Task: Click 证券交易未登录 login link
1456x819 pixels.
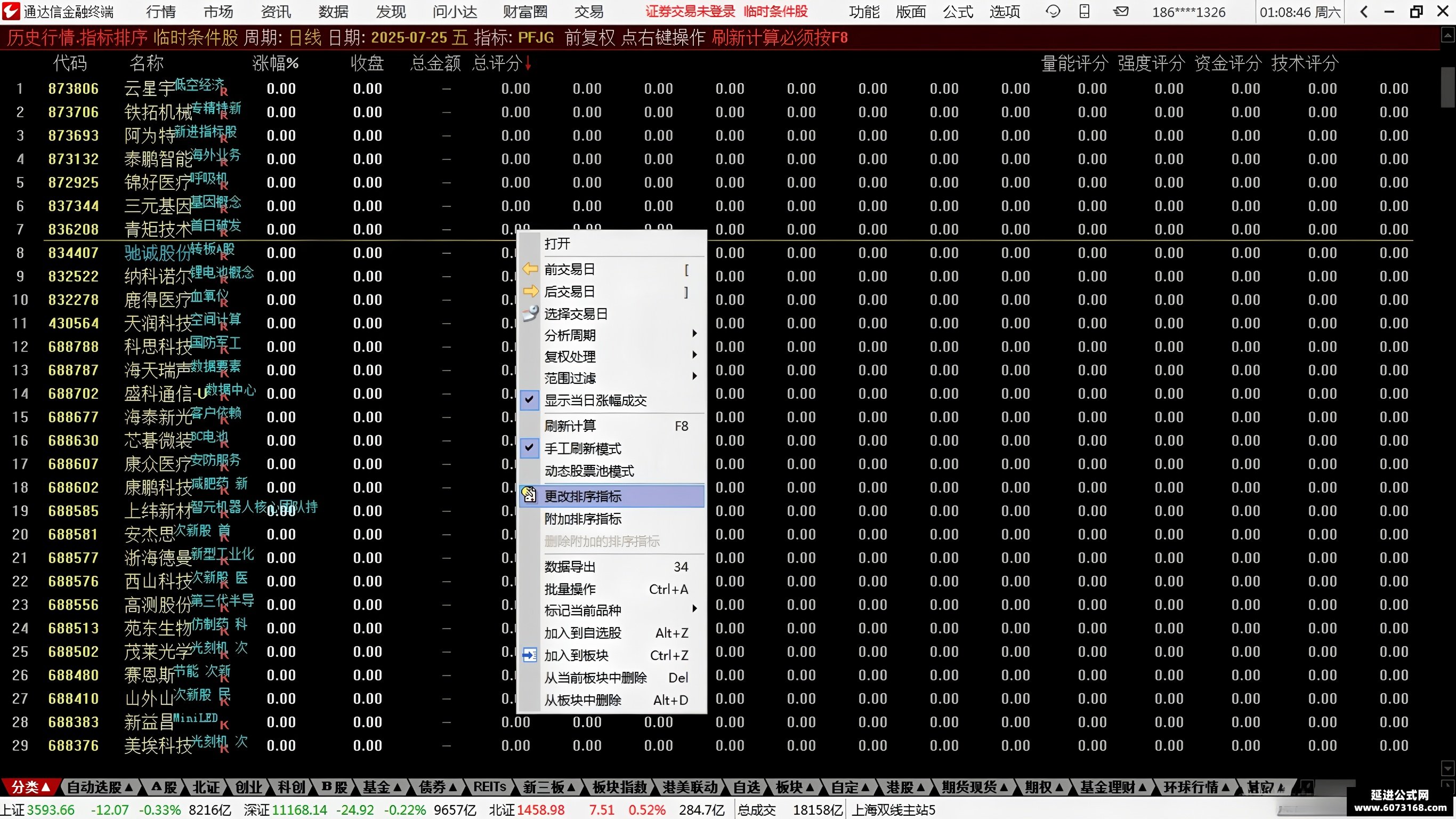Action: 690,11
